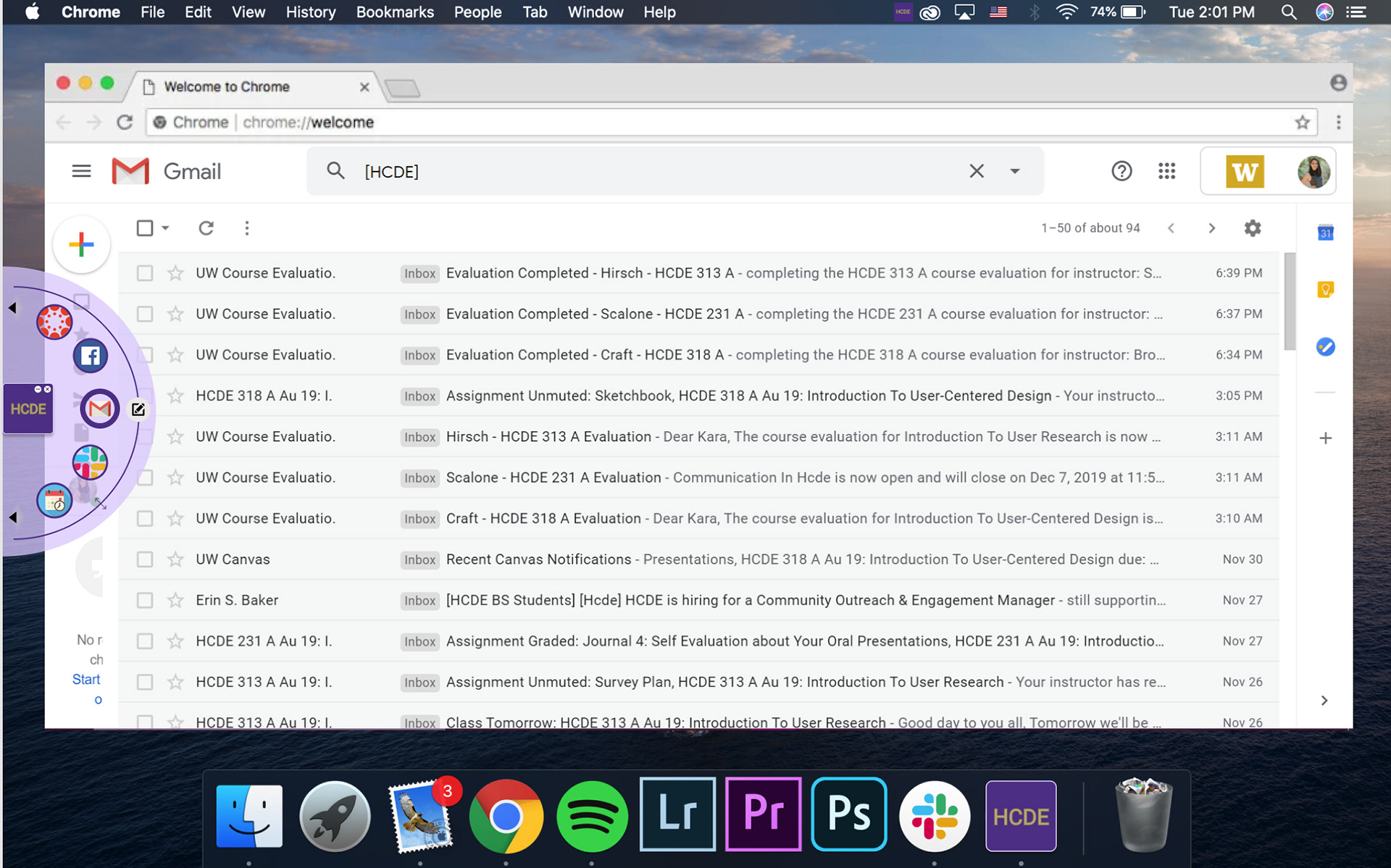Open the HCDE is hiring email from Erin S. Baker

tap(698, 600)
